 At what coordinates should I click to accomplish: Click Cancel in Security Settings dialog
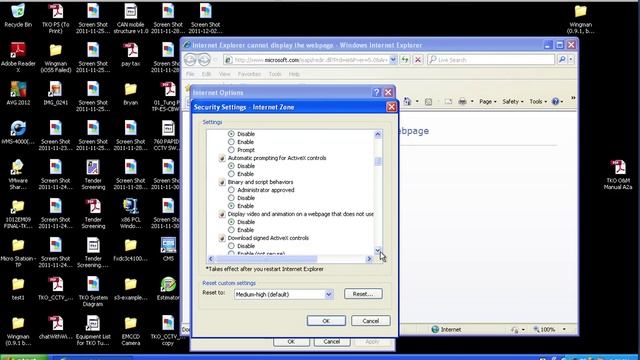coord(371,321)
